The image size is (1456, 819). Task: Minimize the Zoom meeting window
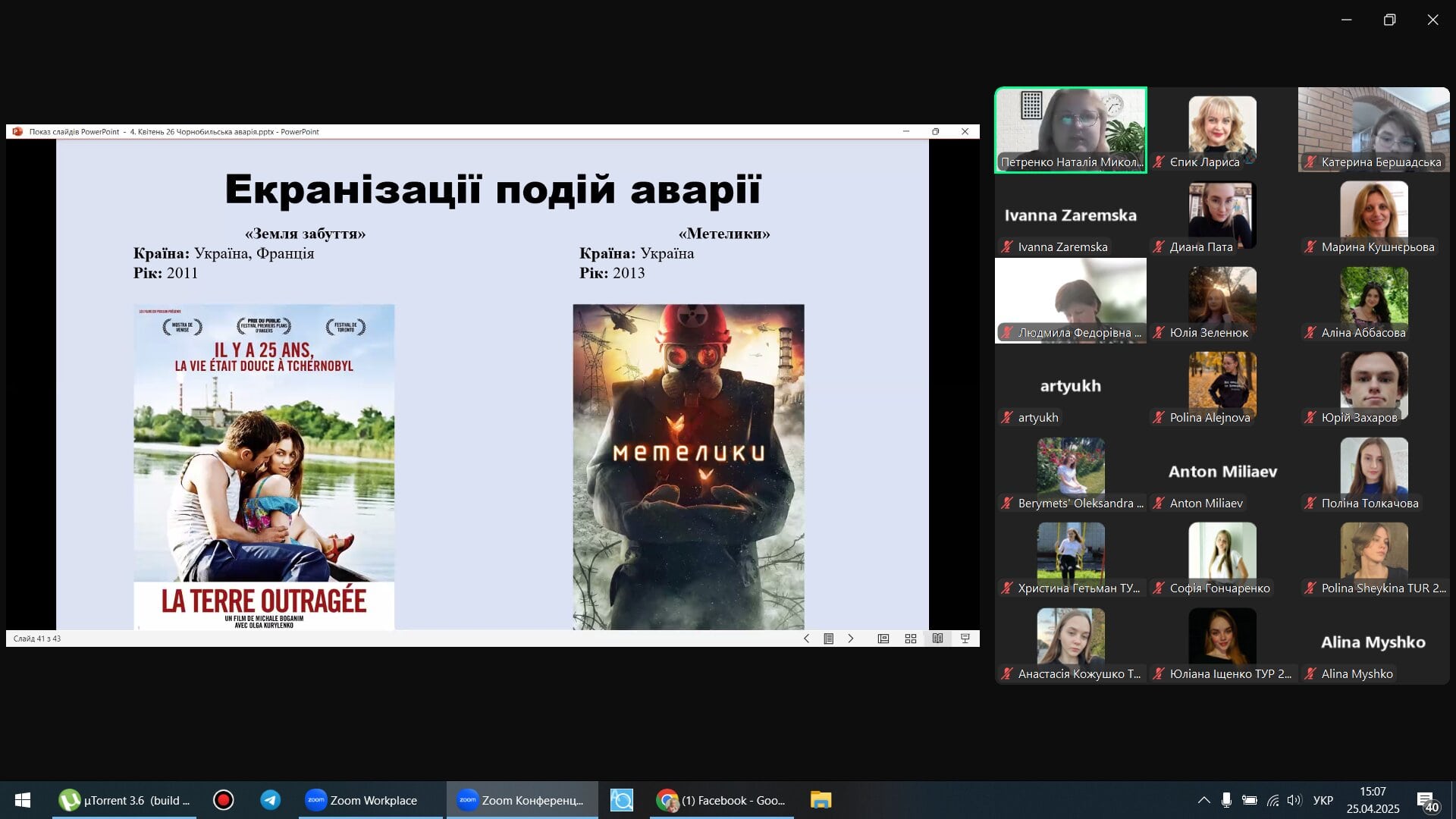click(1346, 20)
